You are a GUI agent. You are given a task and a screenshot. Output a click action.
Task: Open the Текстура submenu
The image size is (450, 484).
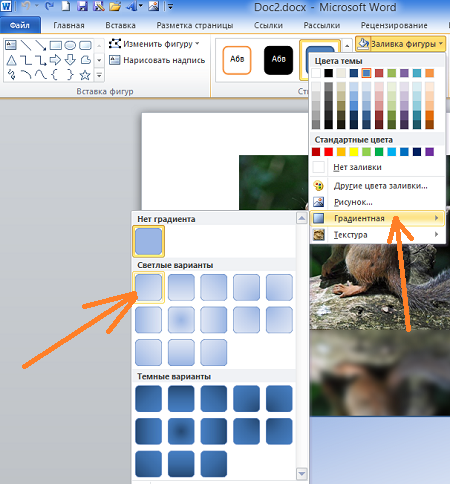377,235
